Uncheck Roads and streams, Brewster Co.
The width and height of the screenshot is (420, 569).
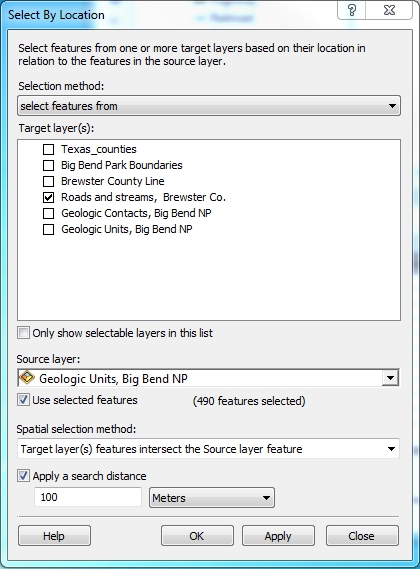tap(48, 197)
